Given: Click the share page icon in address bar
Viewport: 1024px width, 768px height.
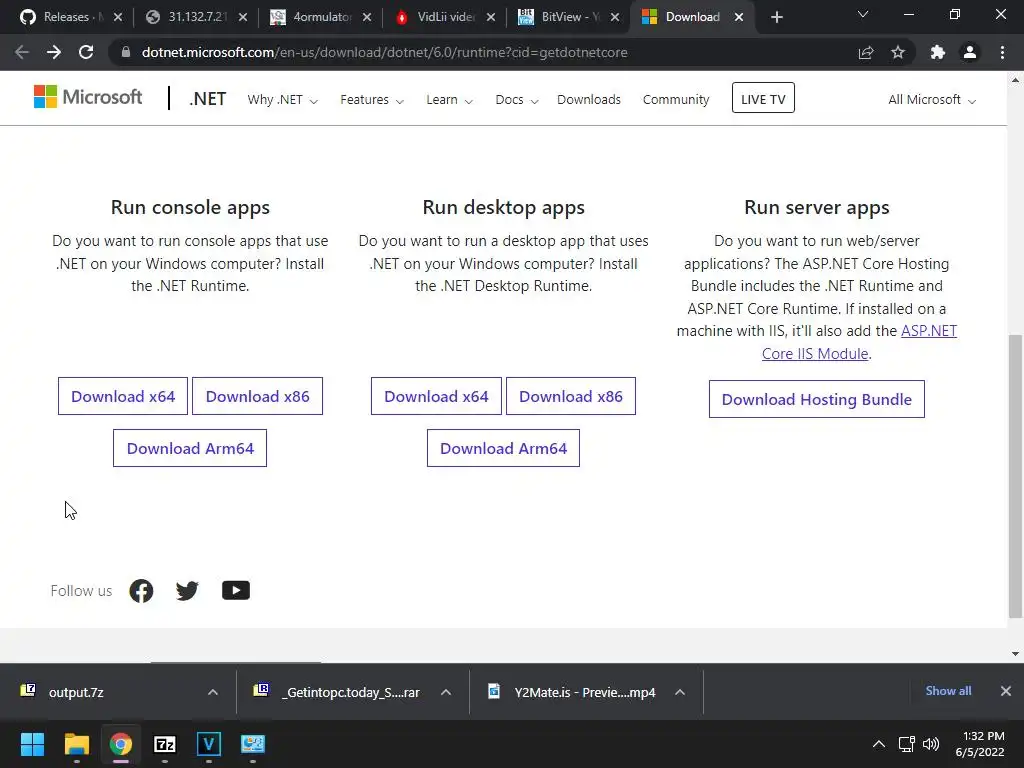Looking at the screenshot, I should point(866,52).
